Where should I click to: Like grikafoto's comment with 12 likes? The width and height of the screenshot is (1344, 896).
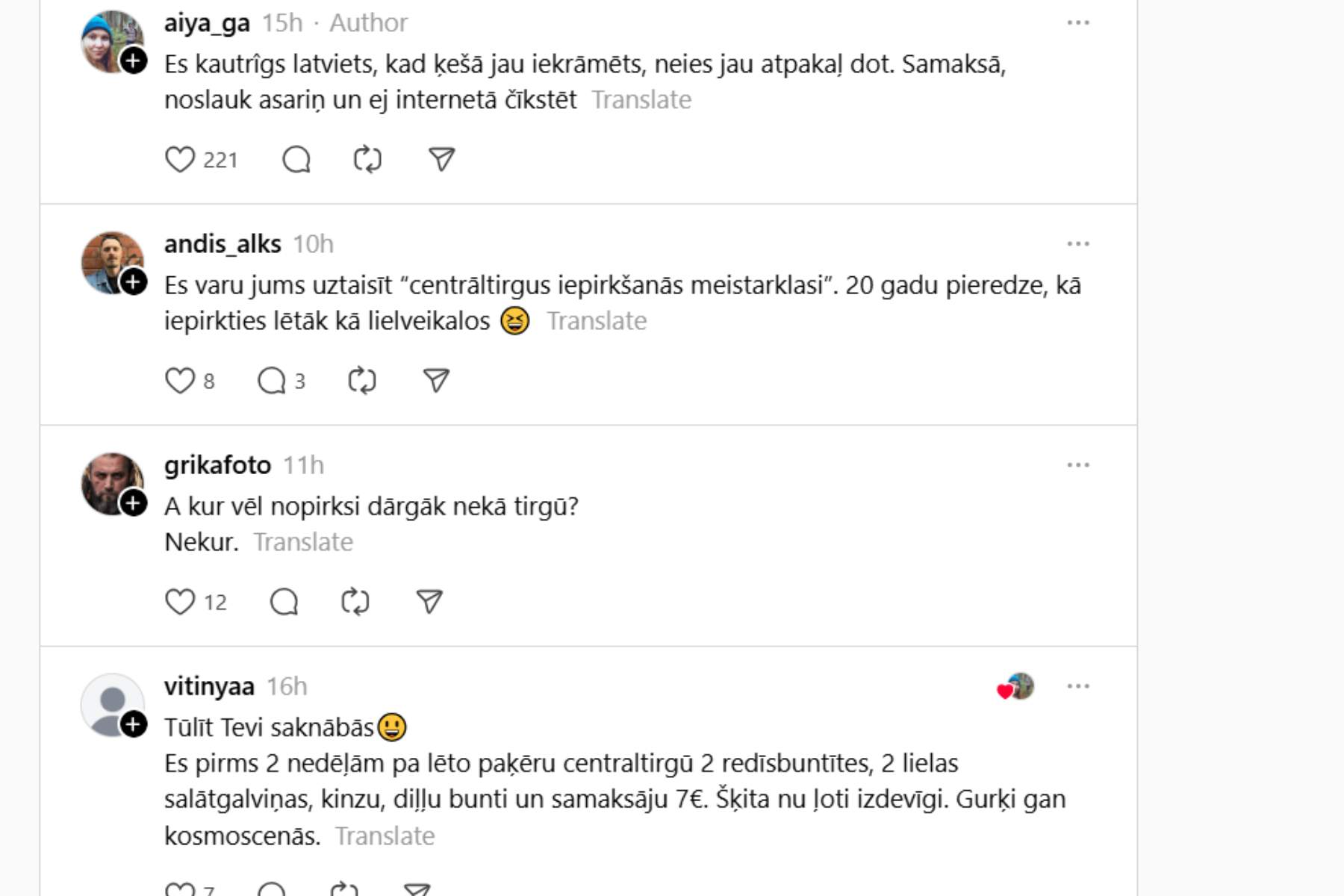180,602
